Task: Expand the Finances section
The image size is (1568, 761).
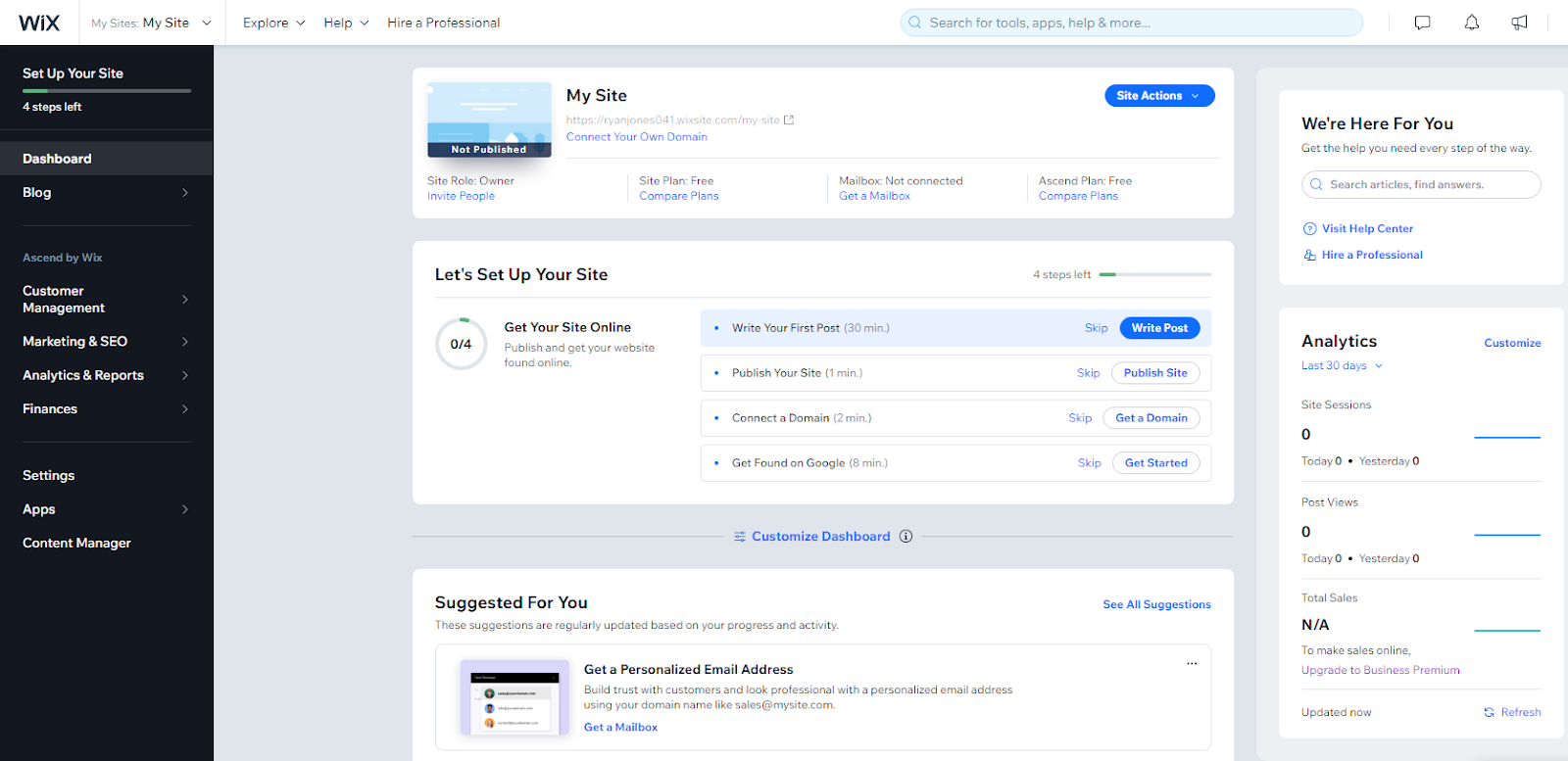Action: (x=106, y=409)
